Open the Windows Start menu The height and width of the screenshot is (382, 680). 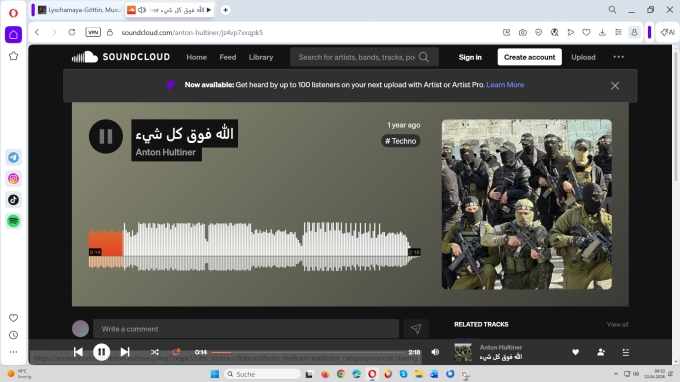215,374
